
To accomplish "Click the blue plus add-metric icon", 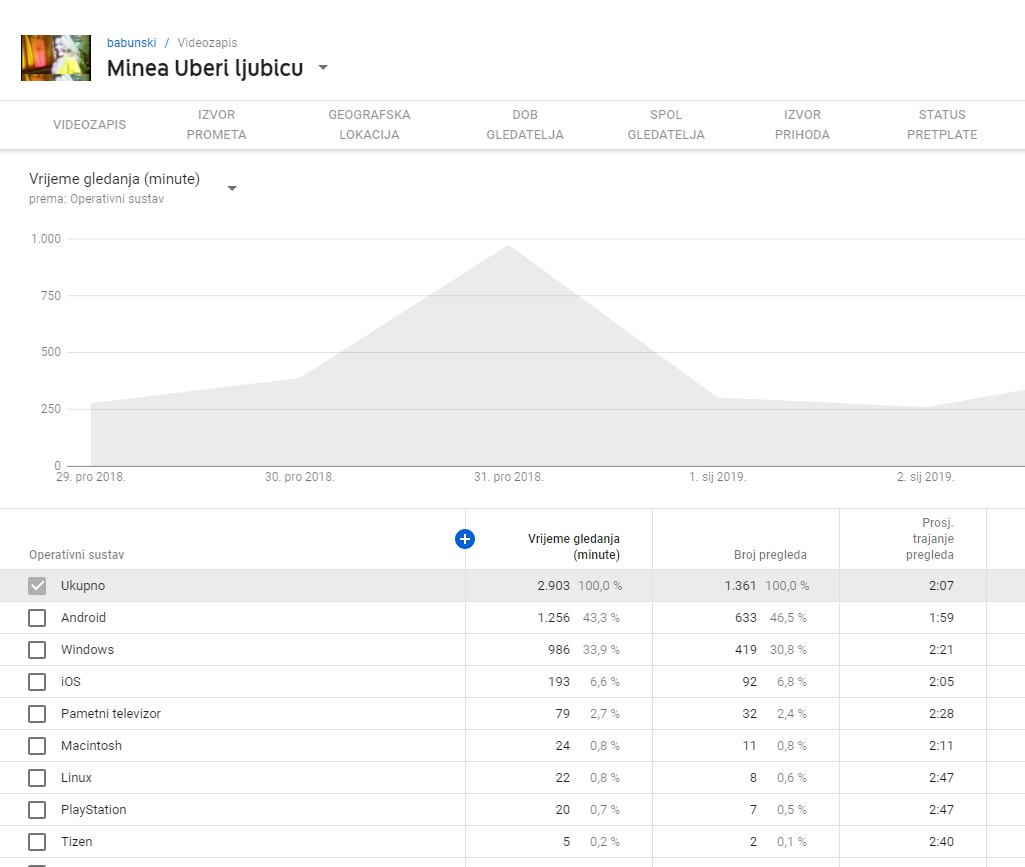I will [465, 539].
